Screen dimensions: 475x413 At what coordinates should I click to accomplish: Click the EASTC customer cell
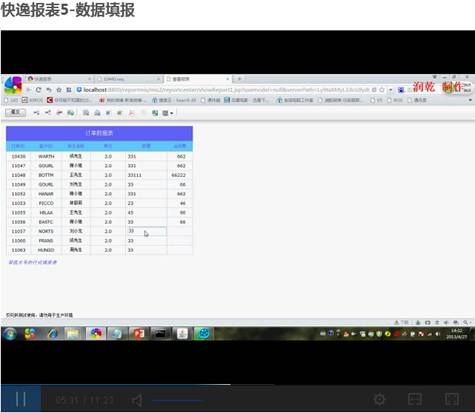tap(46, 222)
